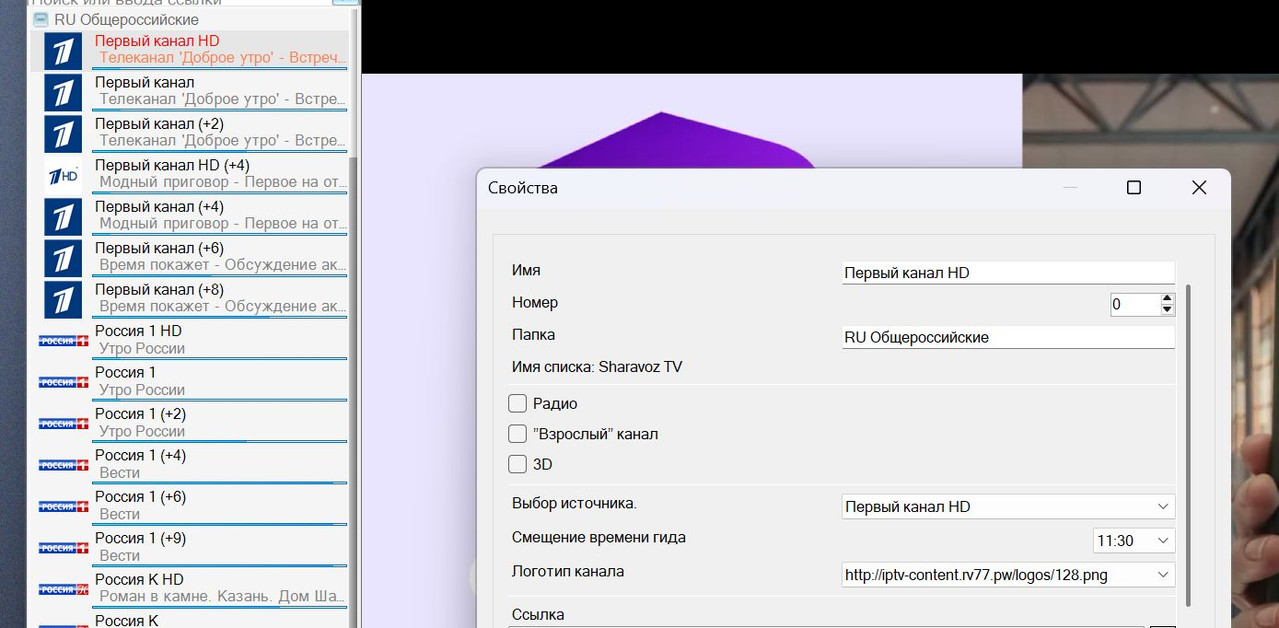Increase the Номер value with up arrow
The width and height of the screenshot is (1279, 628).
(x=1167, y=299)
